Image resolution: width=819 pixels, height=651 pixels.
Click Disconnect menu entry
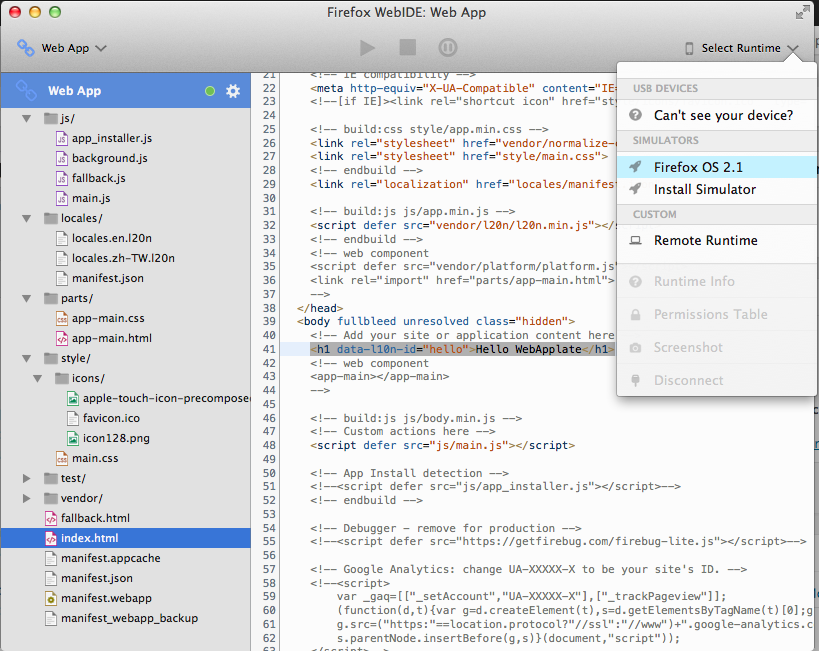tap(717, 380)
